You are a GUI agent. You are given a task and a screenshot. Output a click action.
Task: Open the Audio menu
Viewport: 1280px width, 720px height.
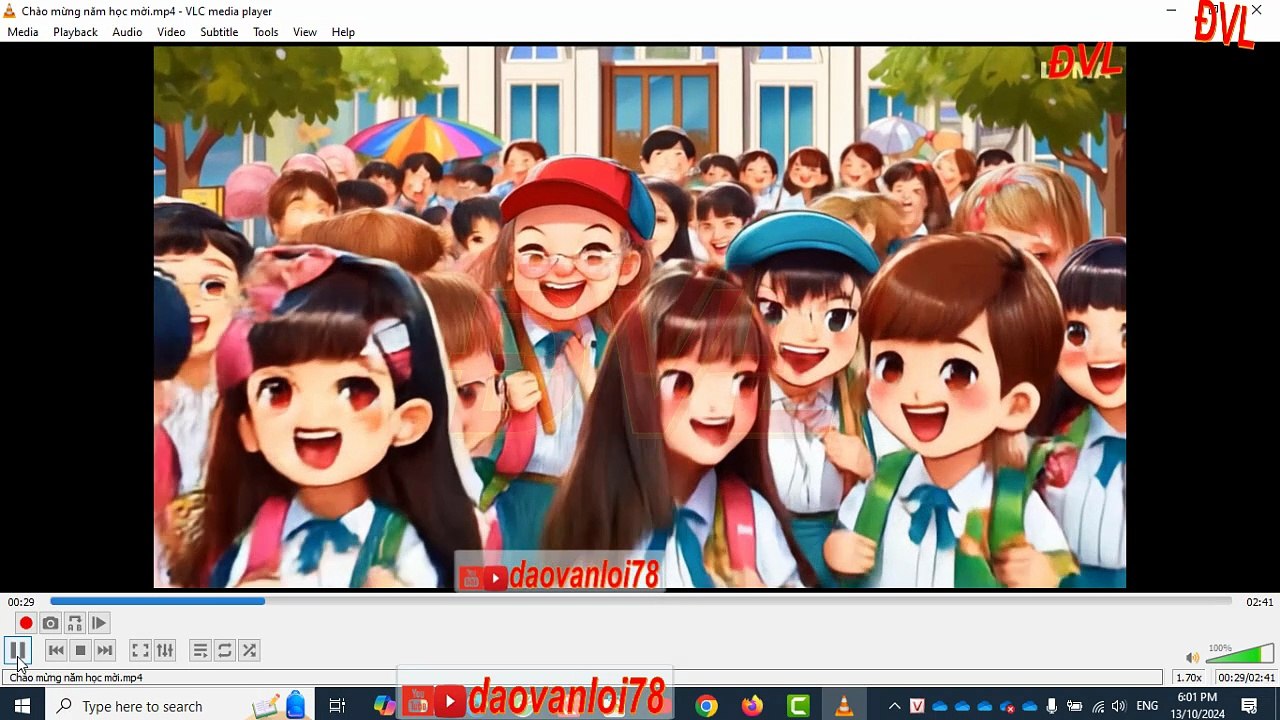click(x=127, y=32)
